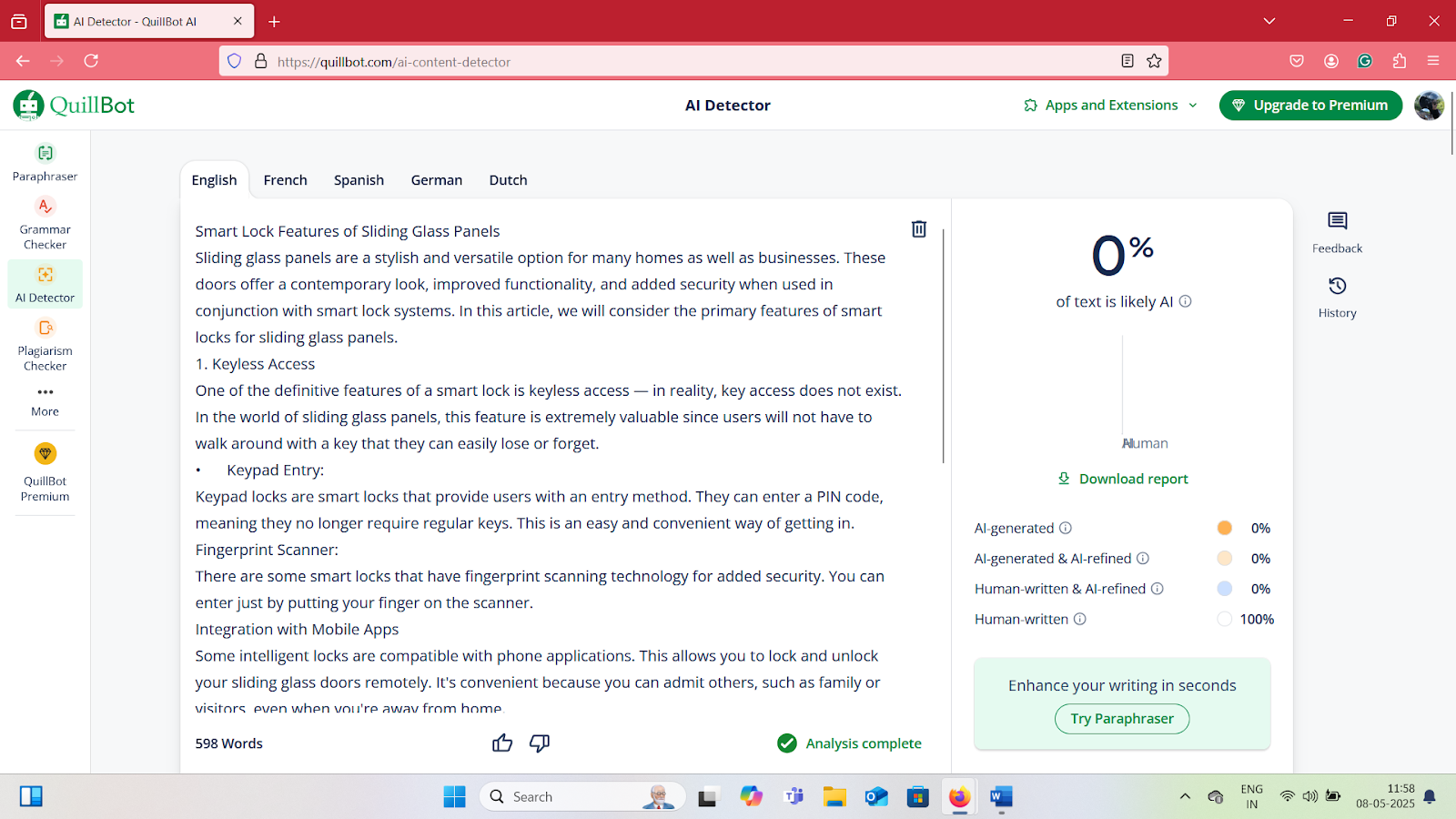Switch to the English language tab
The height and width of the screenshot is (819, 1456).
pyautogui.click(x=214, y=180)
